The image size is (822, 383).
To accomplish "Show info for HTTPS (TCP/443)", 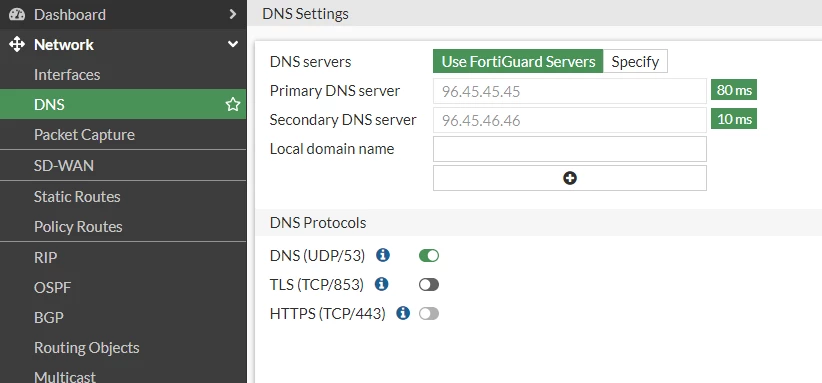I will pyautogui.click(x=403, y=313).
